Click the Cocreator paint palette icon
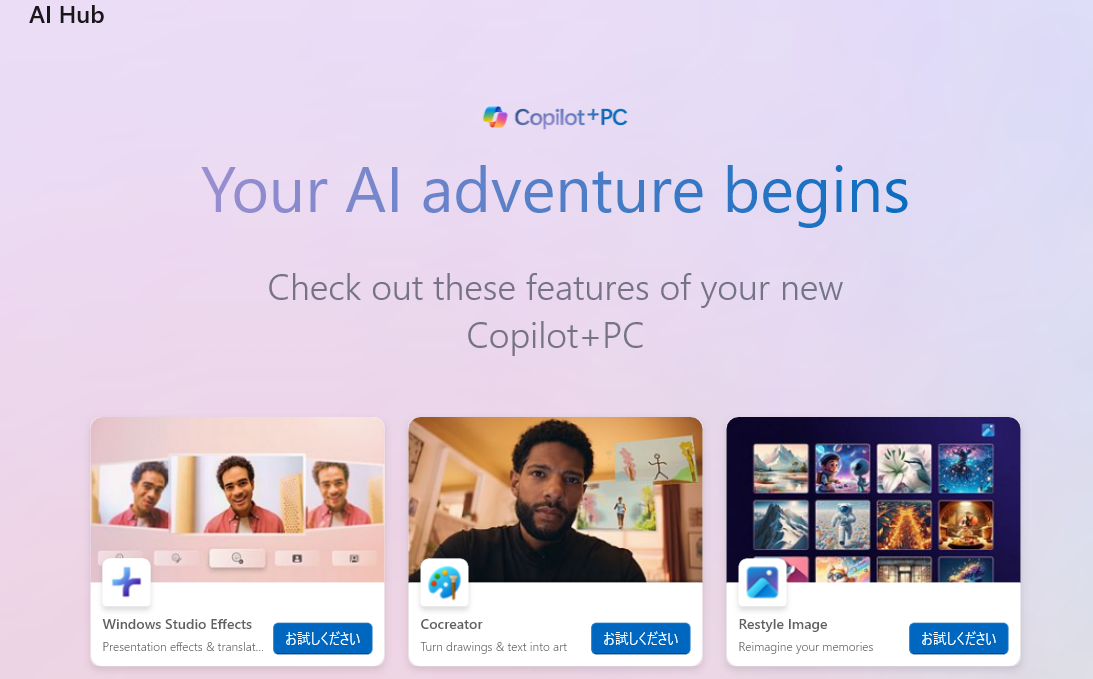1093x679 pixels. (x=444, y=582)
